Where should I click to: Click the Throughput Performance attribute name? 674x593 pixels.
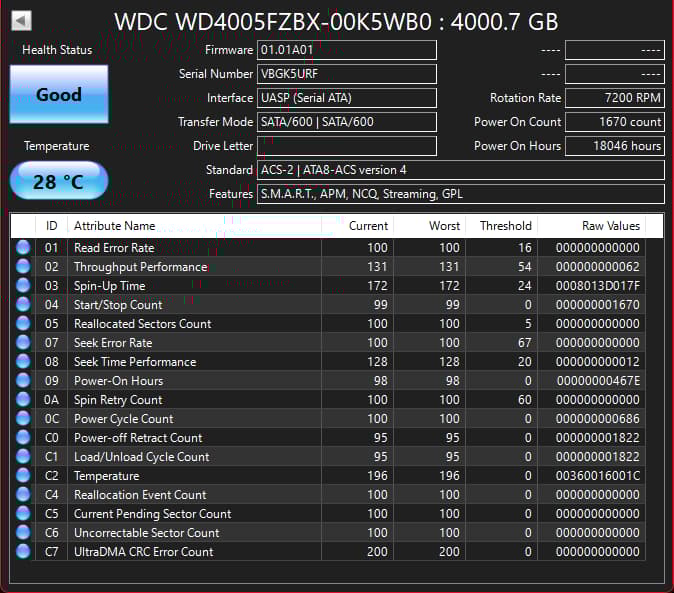click(141, 267)
